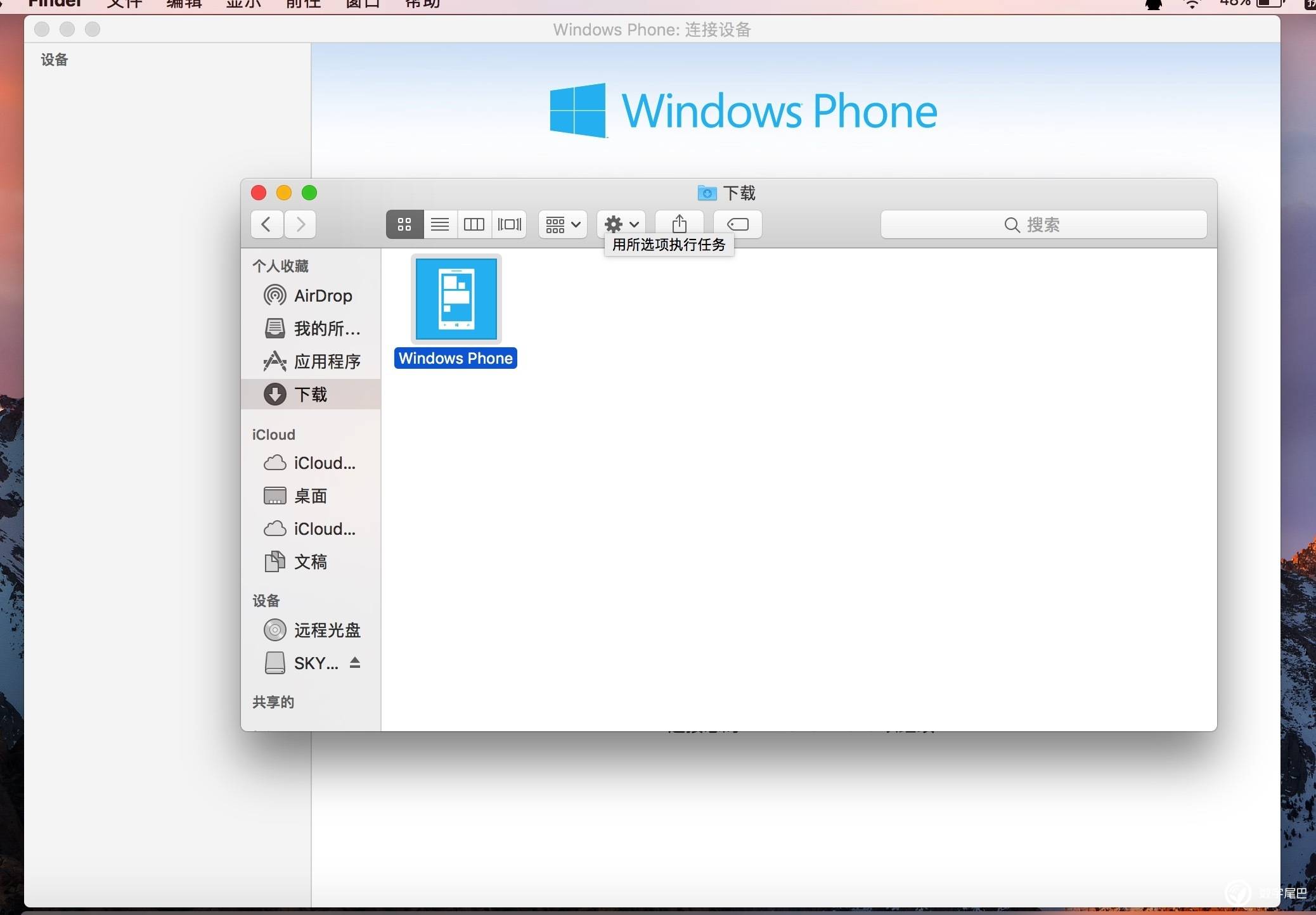This screenshot has height=915, width=1316.
Task: Select the Windows Phone app icon
Action: [x=456, y=299]
